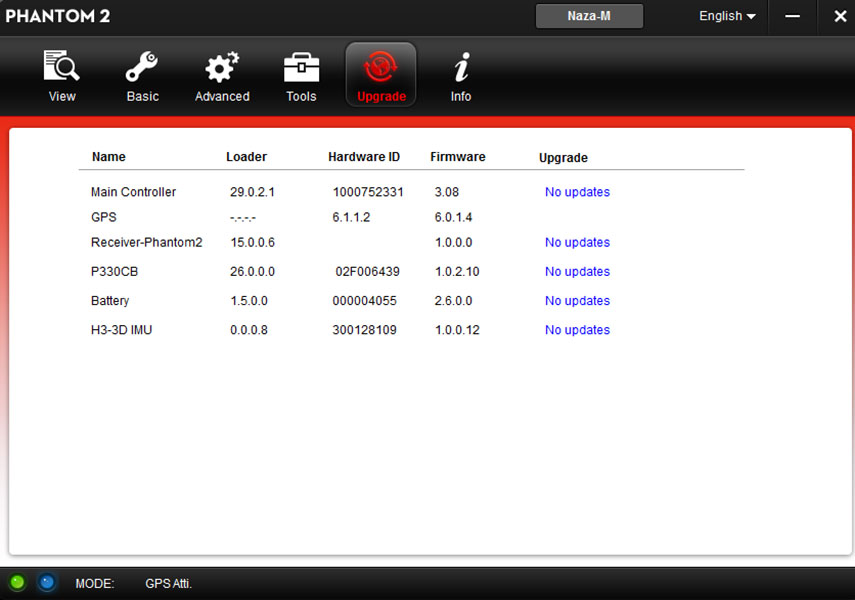The width and height of the screenshot is (855, 600).
Task: Open the Advanced gear settings
Action: click(x=222, y=76)
